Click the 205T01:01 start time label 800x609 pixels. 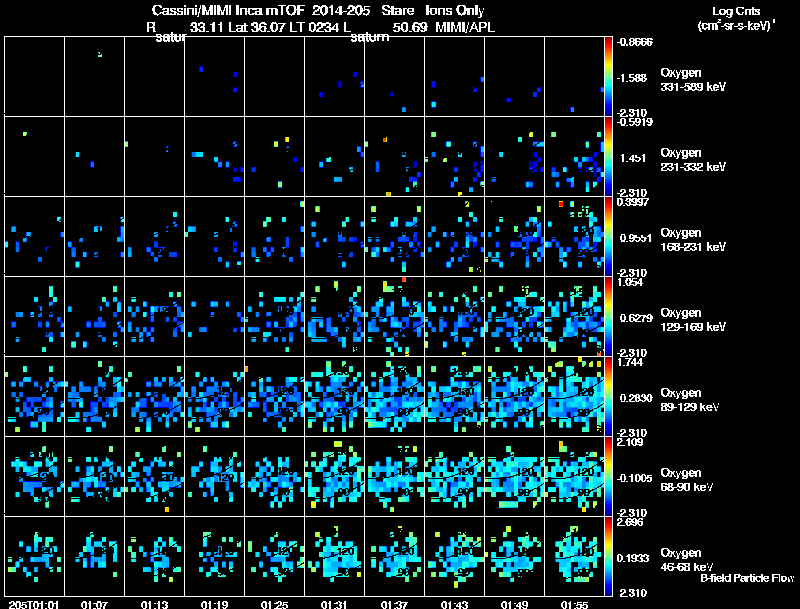[34, 605]
